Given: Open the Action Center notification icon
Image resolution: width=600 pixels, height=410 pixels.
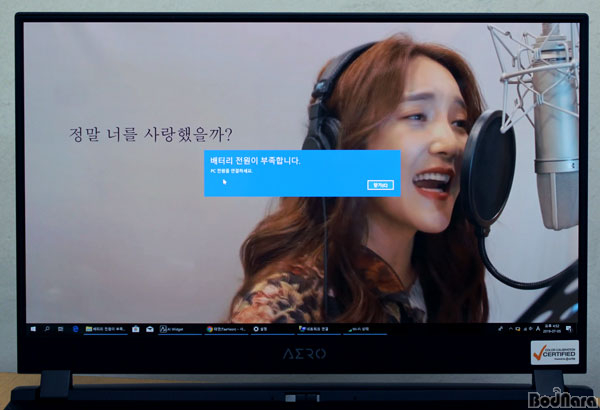Looking at the screenshot, I should 569,329.
